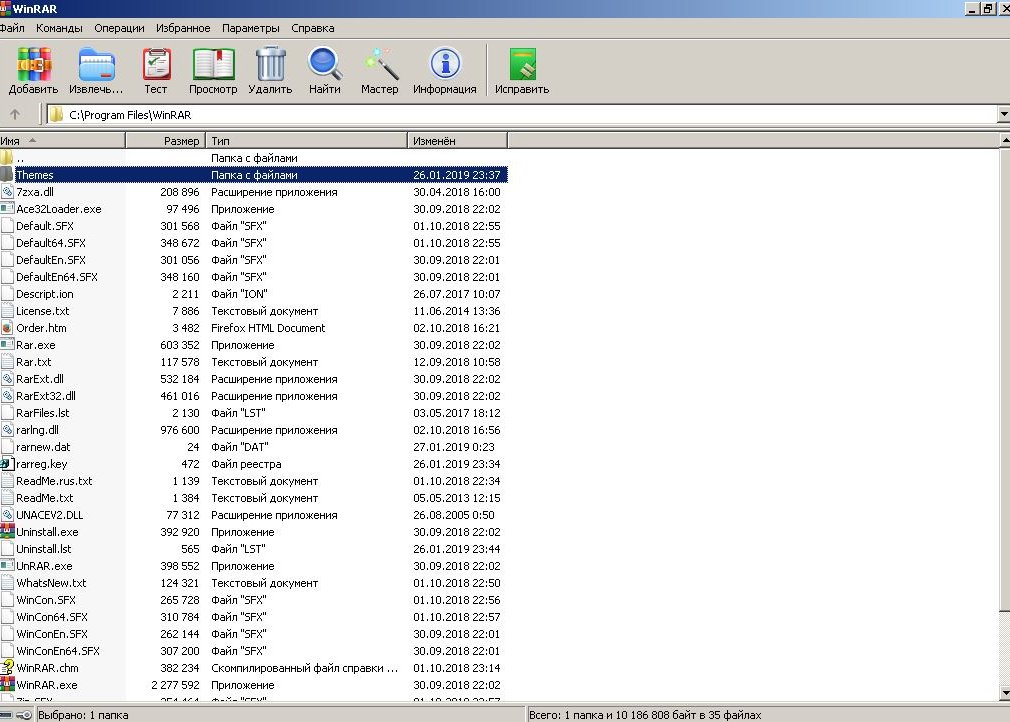Select the Themes folder icon
This screenshot has height=722, width=1010.
(6, 175)
